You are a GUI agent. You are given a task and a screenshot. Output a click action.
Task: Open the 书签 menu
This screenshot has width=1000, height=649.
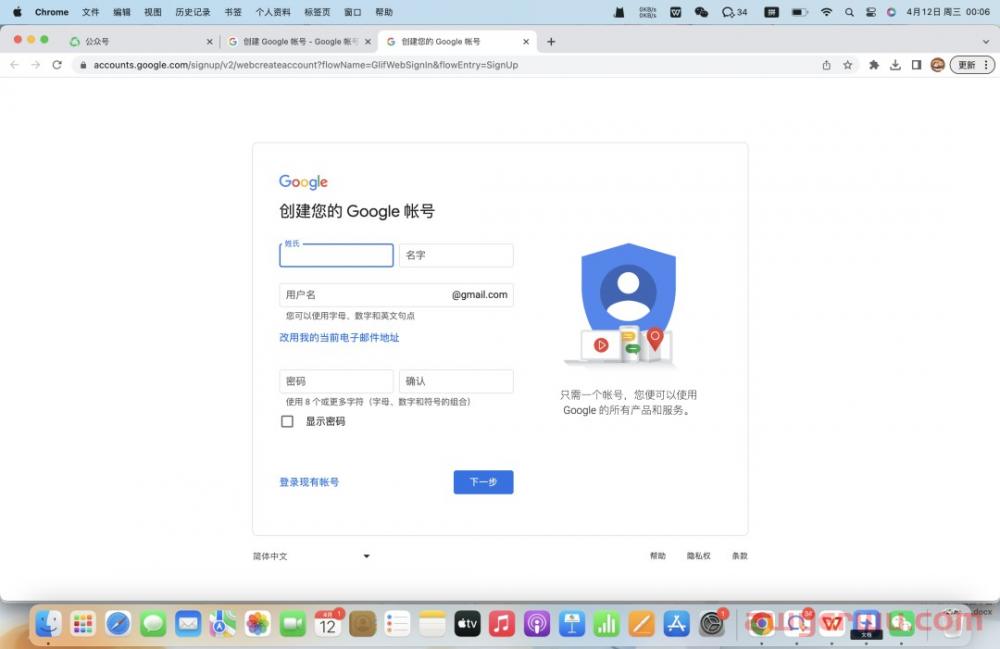pos(233,12)
